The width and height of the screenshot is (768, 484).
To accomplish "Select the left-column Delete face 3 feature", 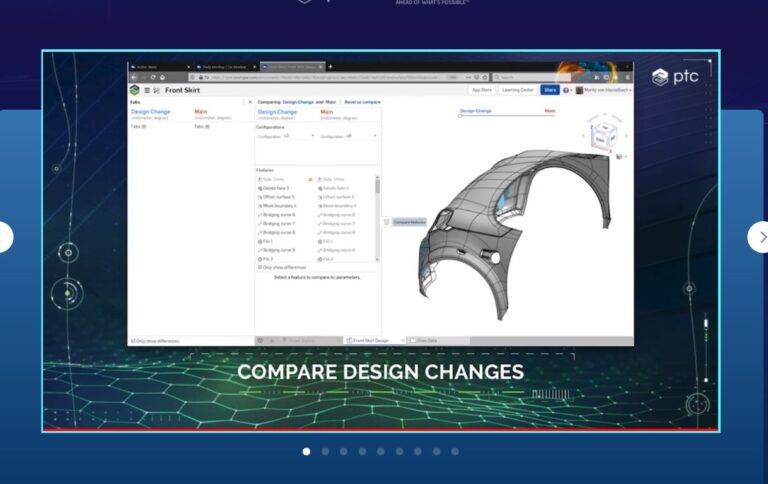I will tap(273, 188).
